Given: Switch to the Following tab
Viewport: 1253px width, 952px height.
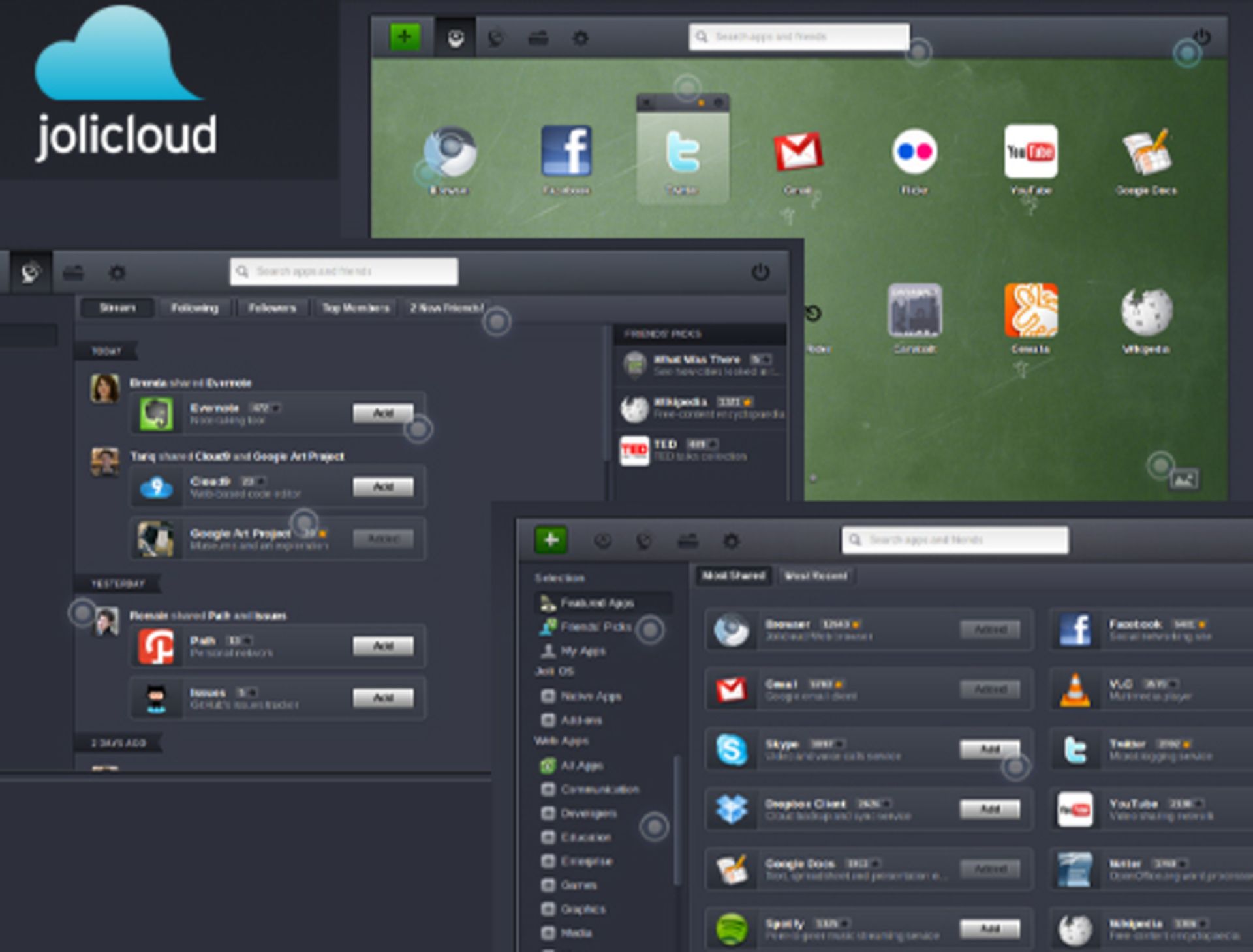Looking at the screenshot, I should point(196,307).
